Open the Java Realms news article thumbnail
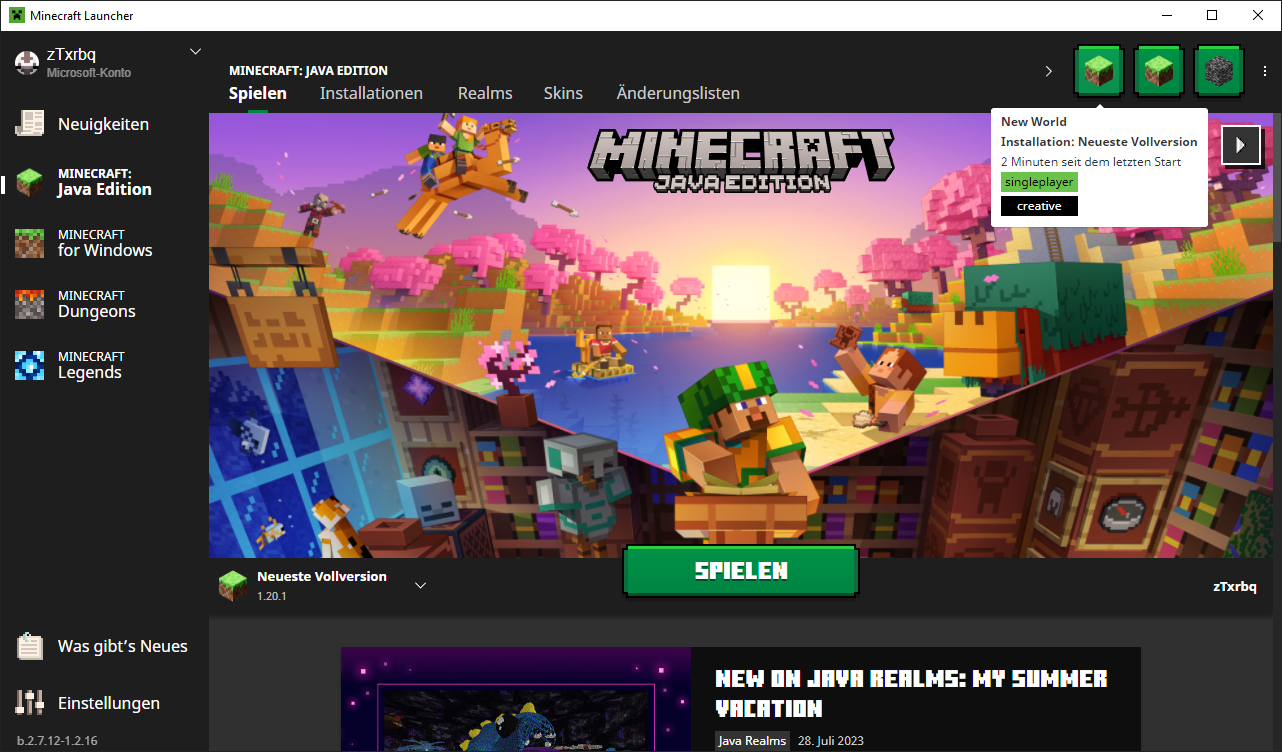 tap(516, 700)
